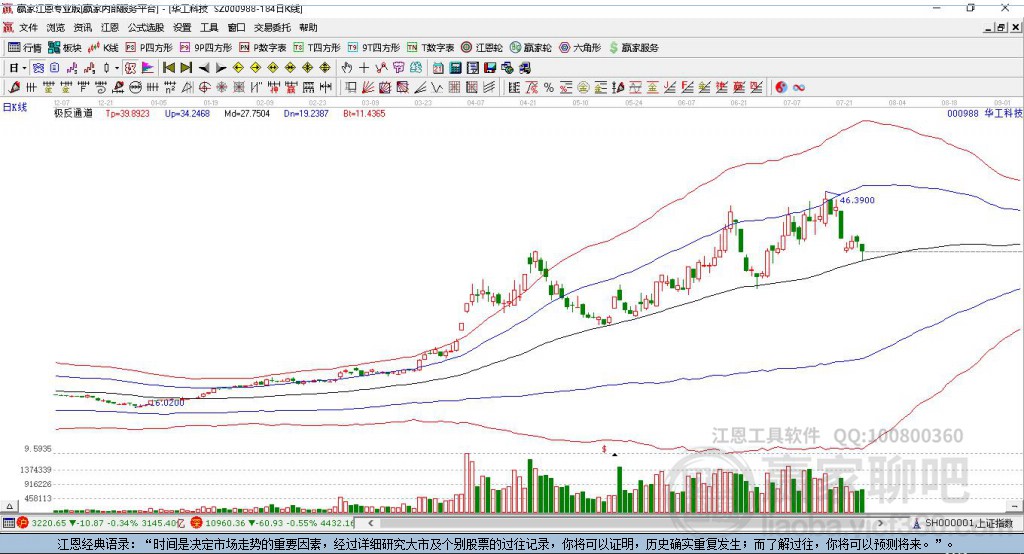Click the calendar icon in toolbar
Screen dimensions: 1024x554
pyautogui.click(x=438, y=68)
